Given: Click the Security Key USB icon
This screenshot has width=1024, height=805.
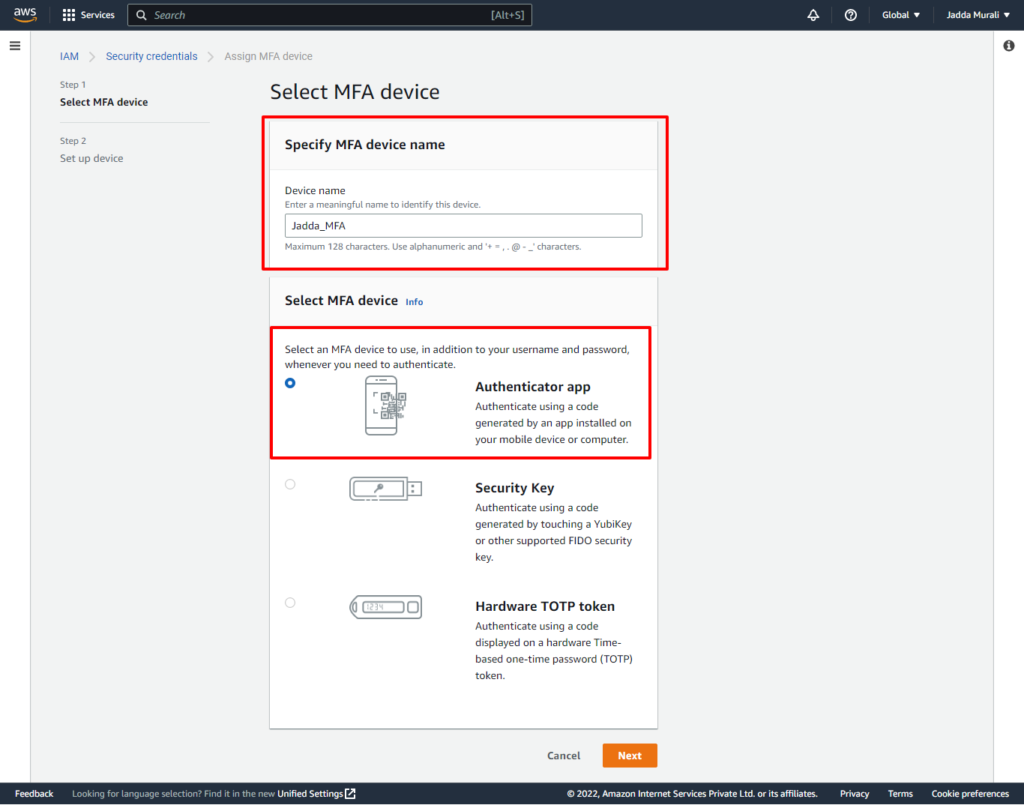Looking at the screenshot, I should point(385,488).
